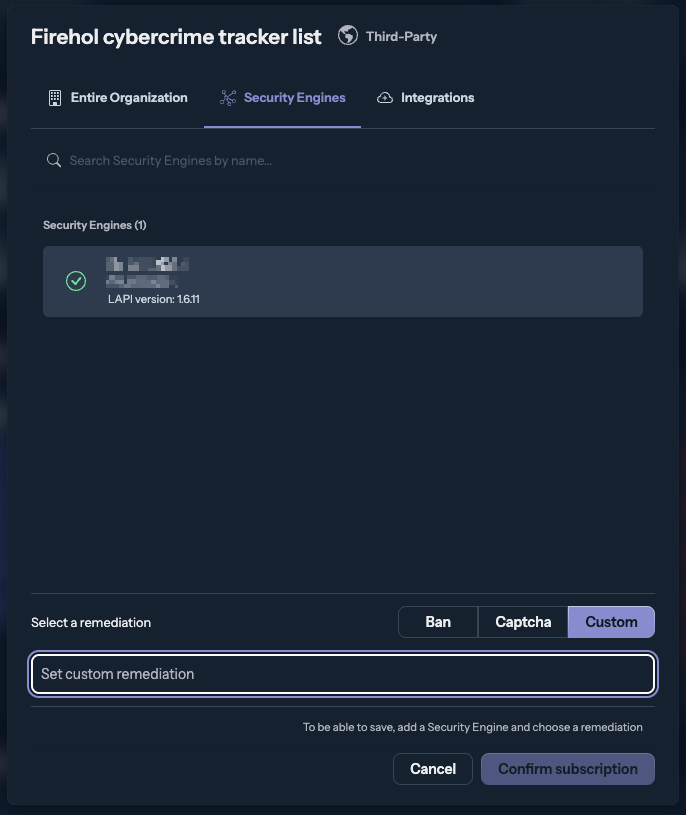Switch to the Entire Organization tab
The height and width of the screenshot is (815, 686).
coord(128,98)
